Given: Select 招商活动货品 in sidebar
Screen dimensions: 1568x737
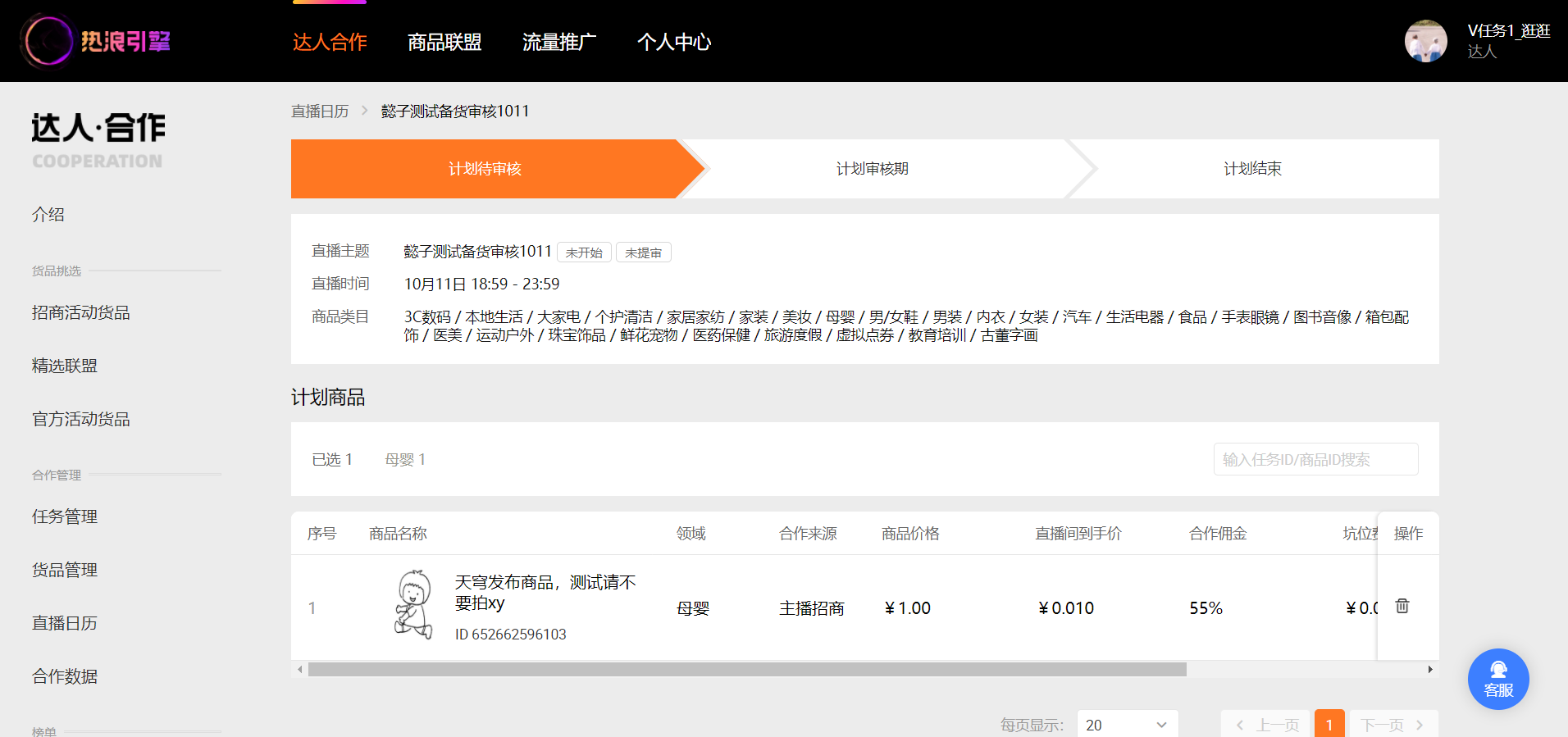Looking at the screenshot, I should pos(81,313).
